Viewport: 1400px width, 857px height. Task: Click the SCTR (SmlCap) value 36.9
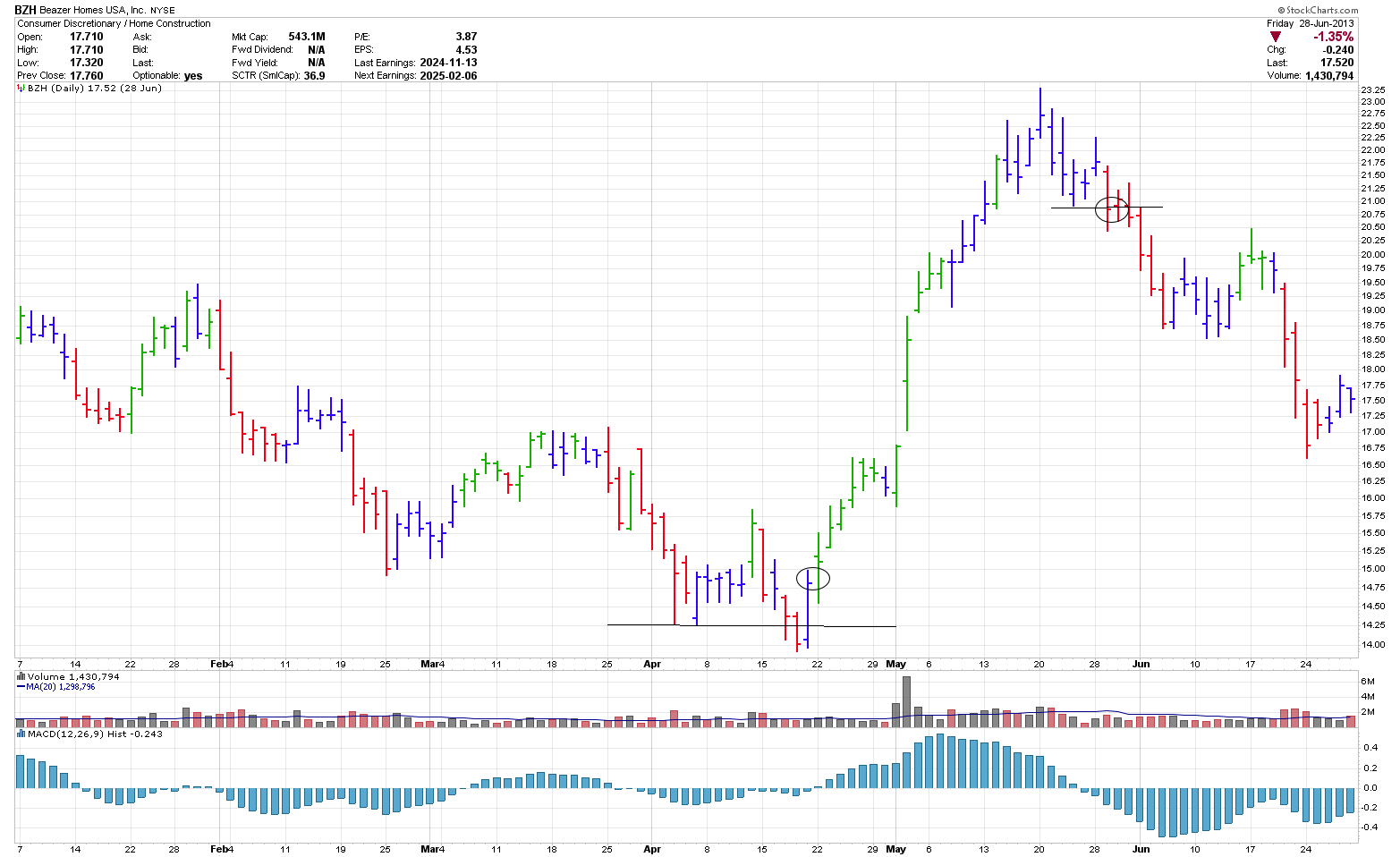315,76
